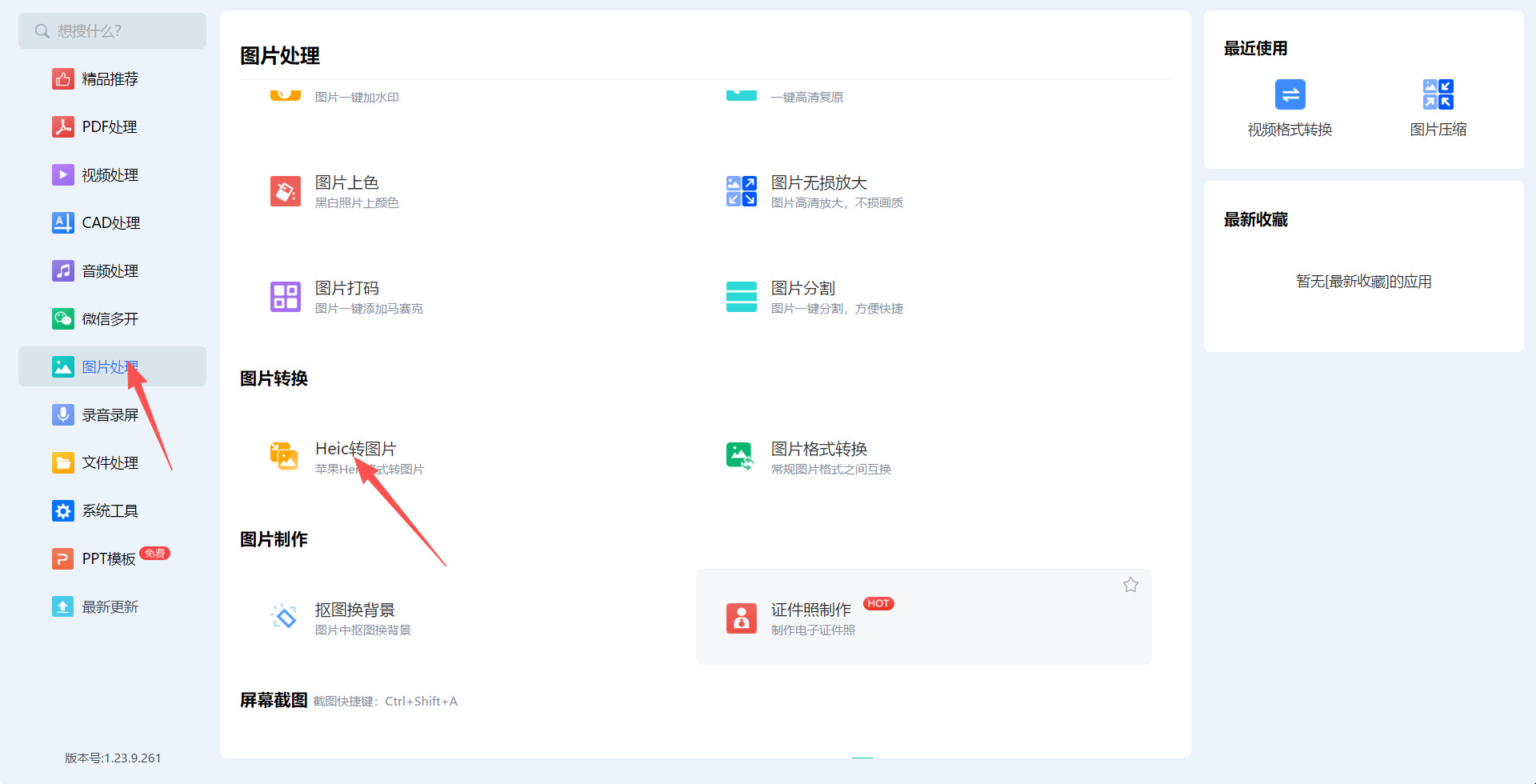The image size is (1536, 784).
Task: Open the 证件照制作 tool
Action: pos(811,610)
